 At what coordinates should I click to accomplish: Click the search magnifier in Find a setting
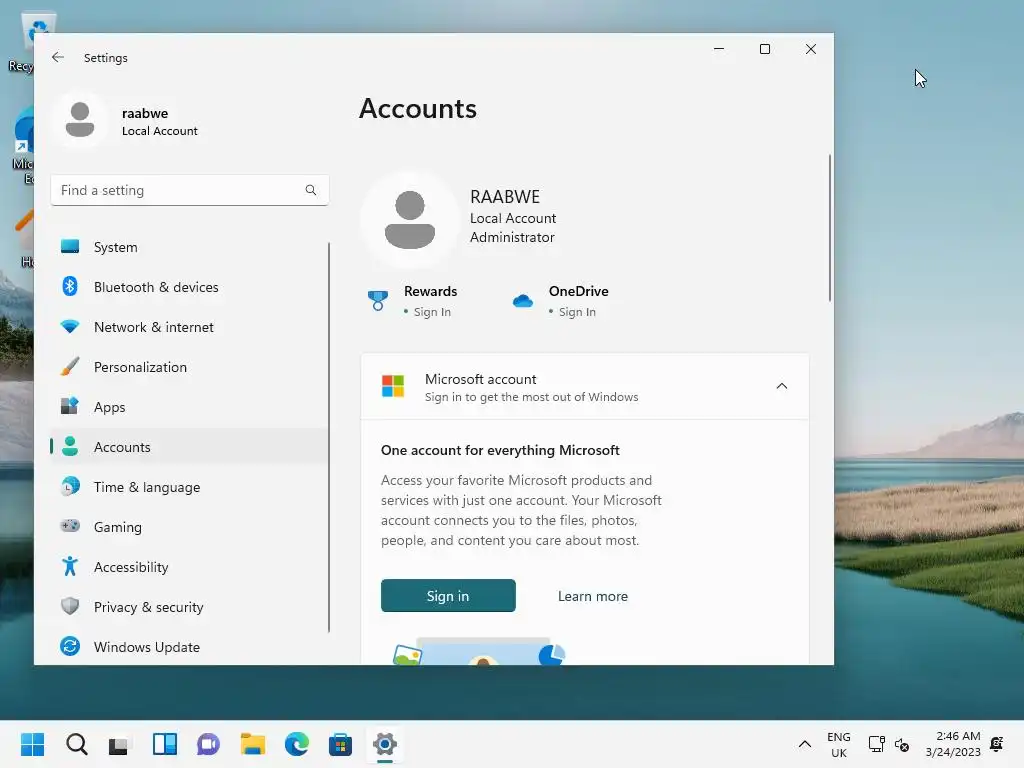[x=311, y=190]
